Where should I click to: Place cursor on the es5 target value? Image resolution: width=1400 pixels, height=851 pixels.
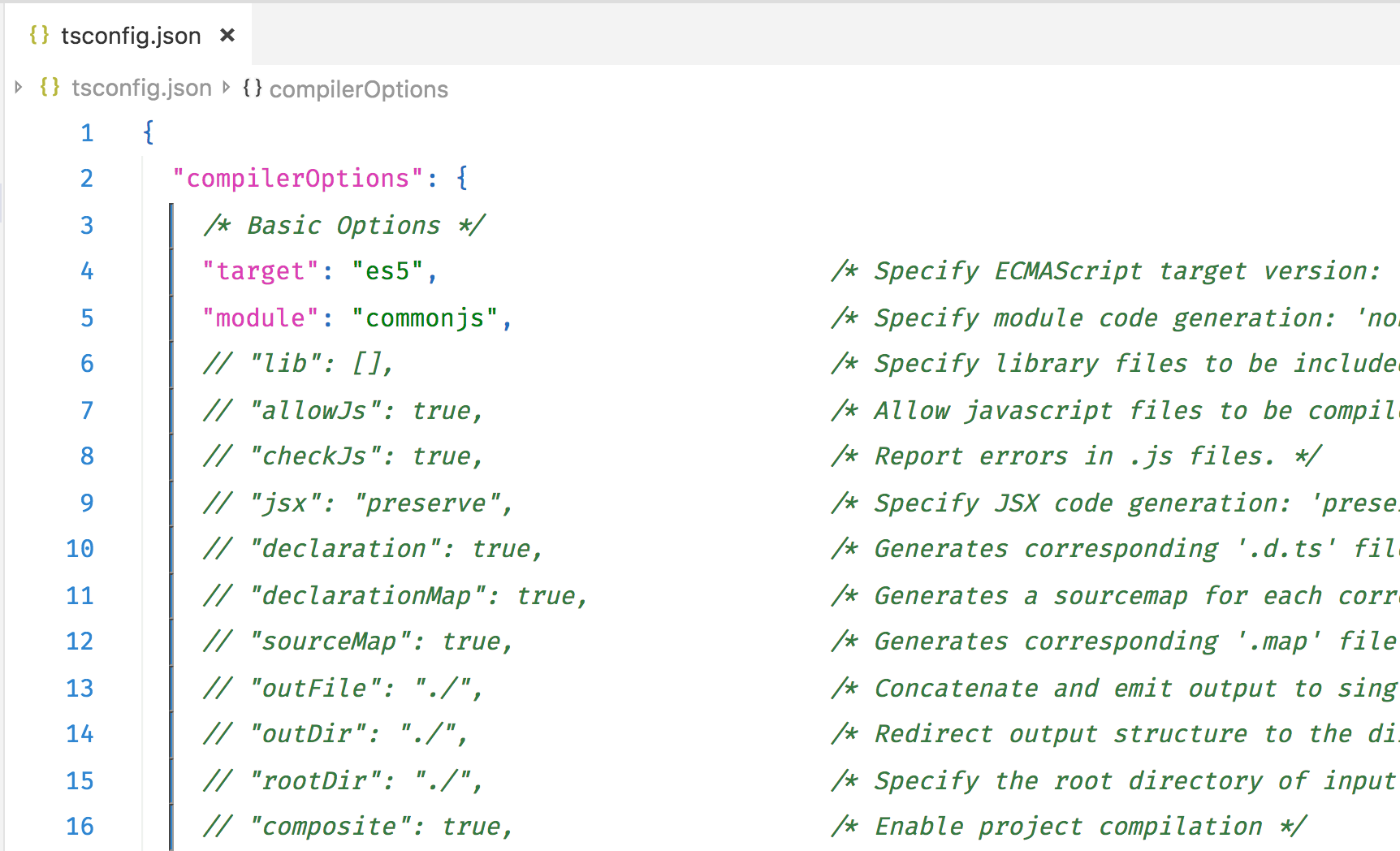pyautogui.click(x=393, y=271)
